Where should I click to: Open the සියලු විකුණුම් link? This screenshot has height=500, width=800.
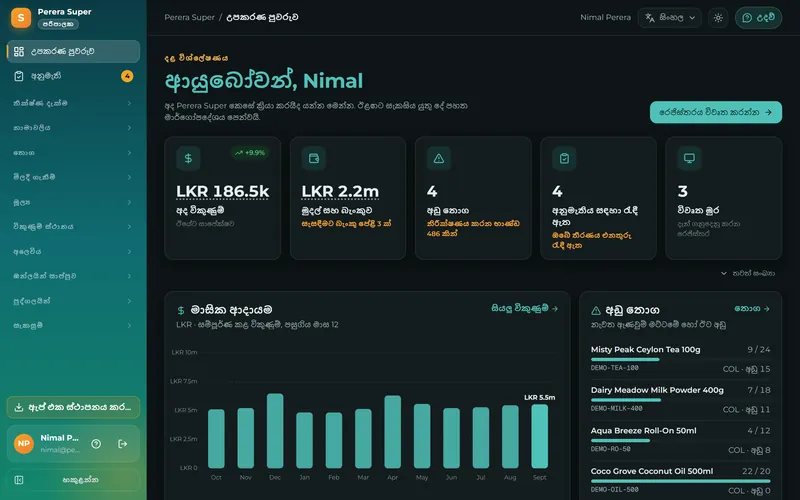point(524,308)
